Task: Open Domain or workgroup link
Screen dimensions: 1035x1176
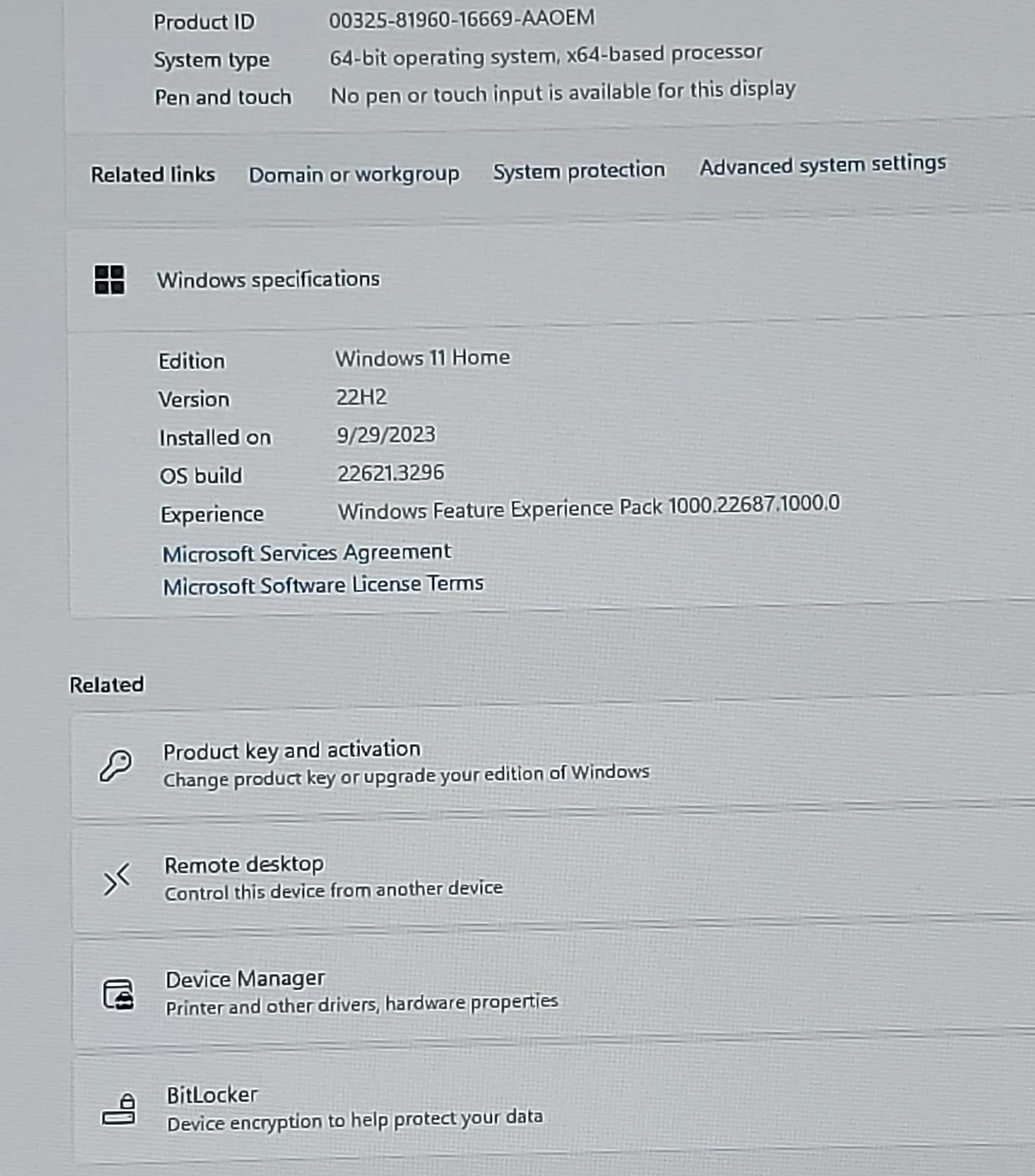Action: pos(354,175)
